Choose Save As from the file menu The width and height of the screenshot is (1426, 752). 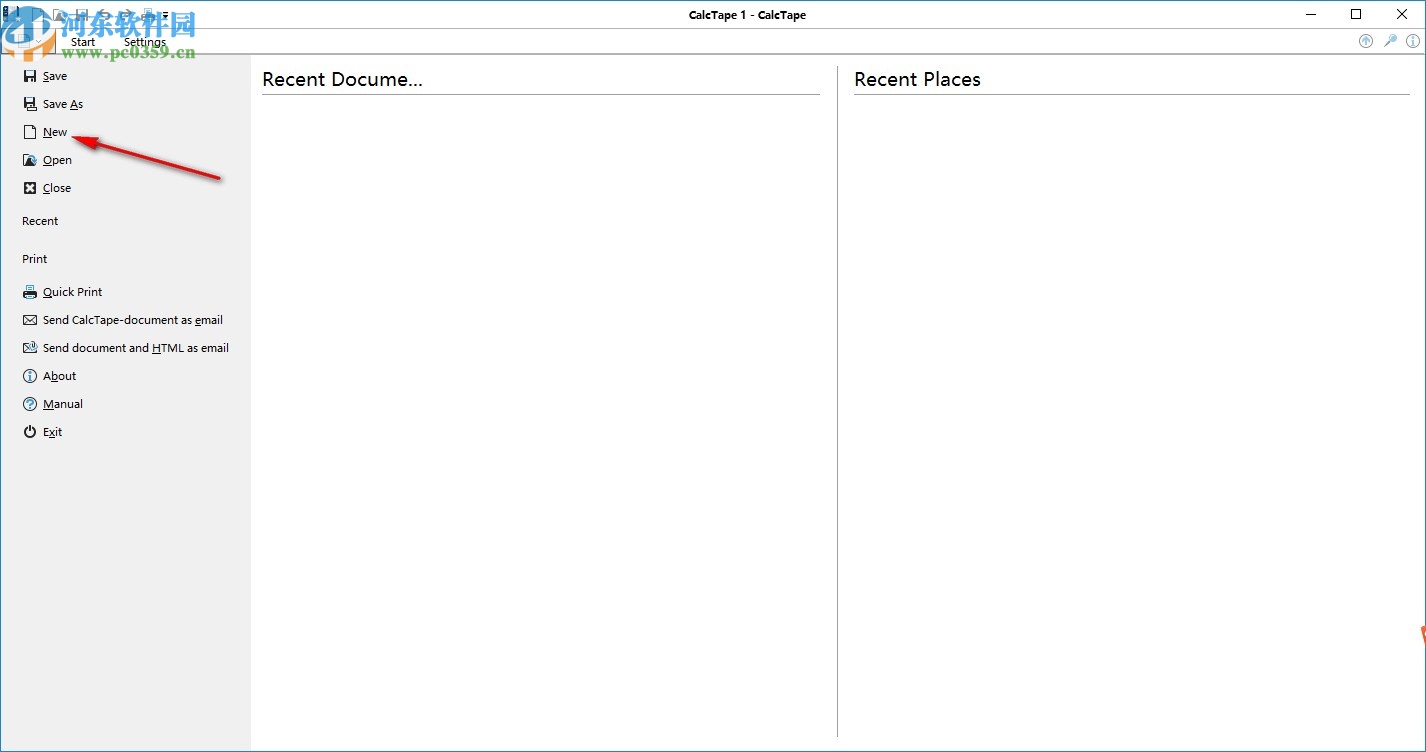pyautogui.click(x=53, y=104)
